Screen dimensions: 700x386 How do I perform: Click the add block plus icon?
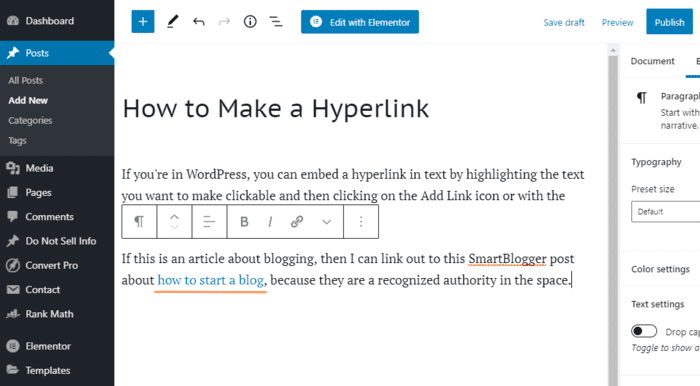[143, 21]
